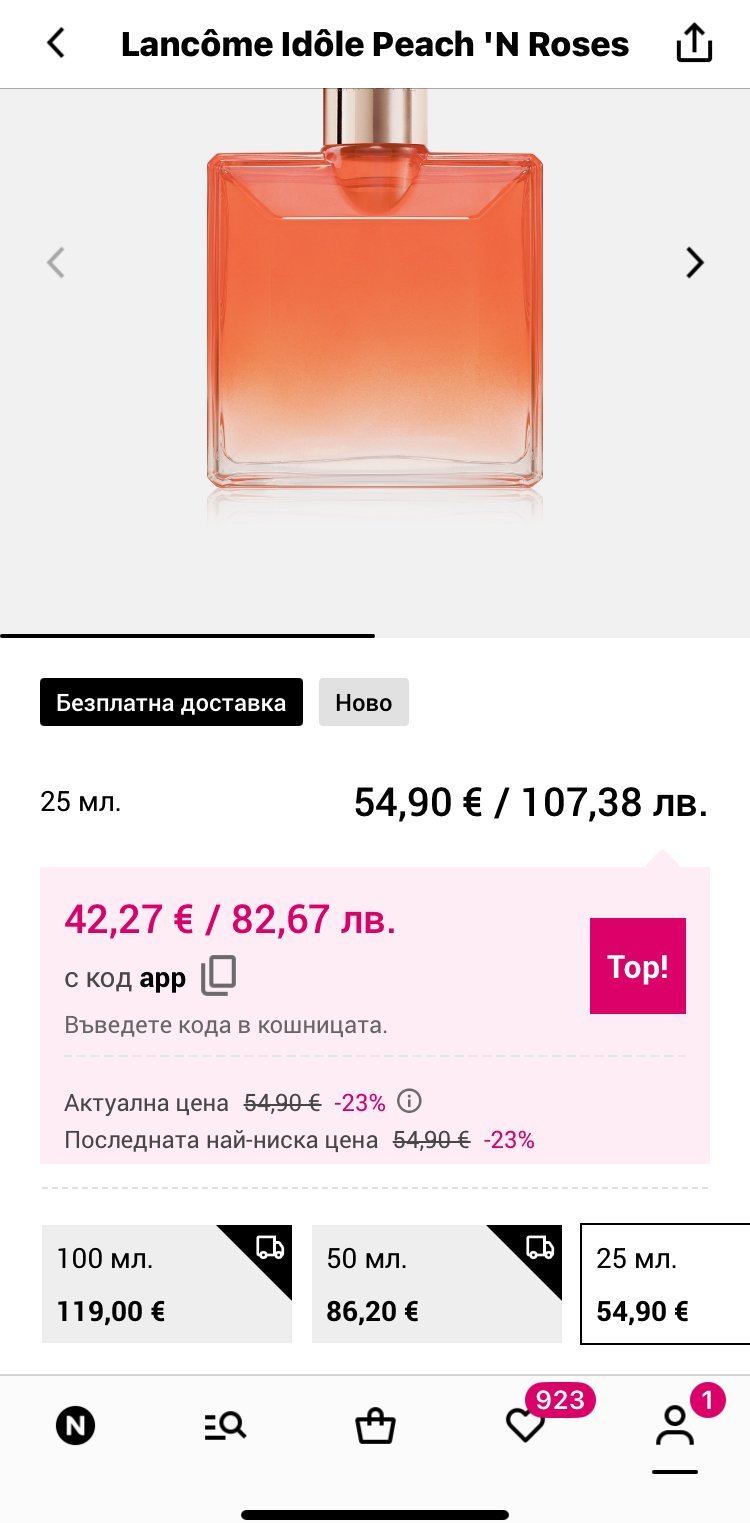
Task: Go back using the top-left arrow
Action: pyautogui.click(x=56, y=44)
